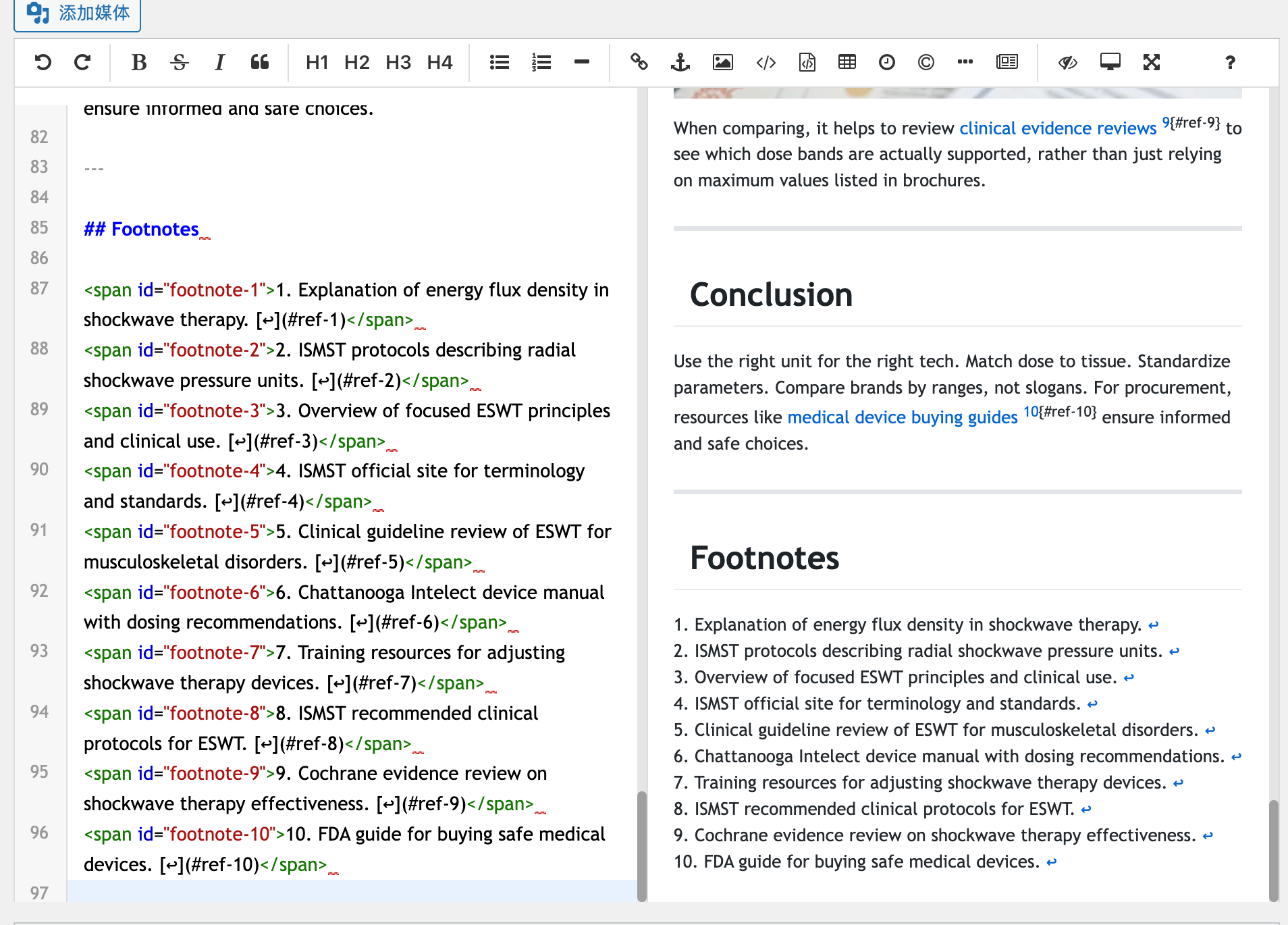Click the return arrow after footnote 4 in preview
Image resolution: width=1288 pixels, height=925 pixels.
[x=1092, y=704]
